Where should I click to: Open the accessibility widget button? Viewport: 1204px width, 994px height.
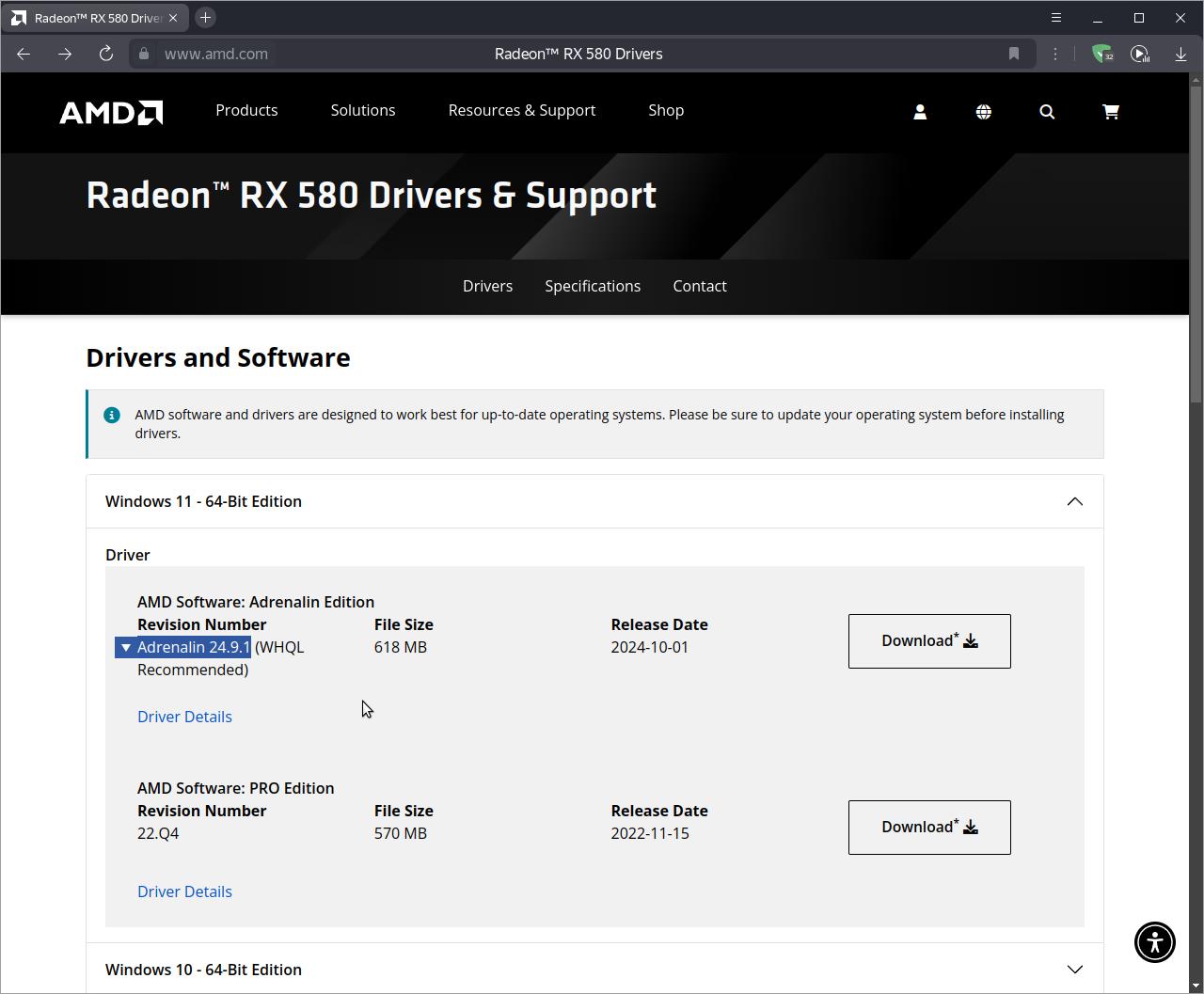click(1154, 941)
